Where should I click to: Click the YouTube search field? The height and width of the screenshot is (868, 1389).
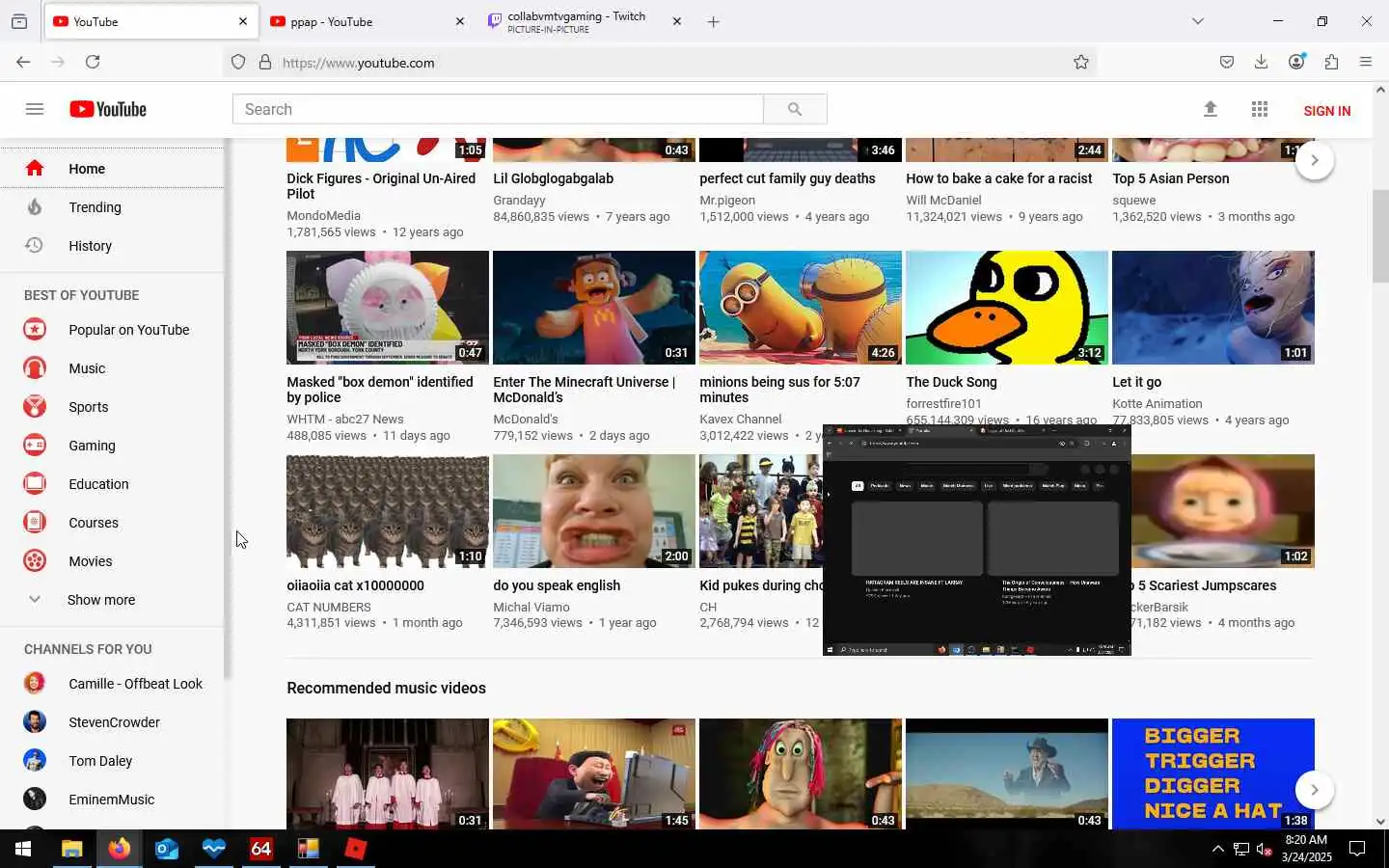(x=498, y=109)
